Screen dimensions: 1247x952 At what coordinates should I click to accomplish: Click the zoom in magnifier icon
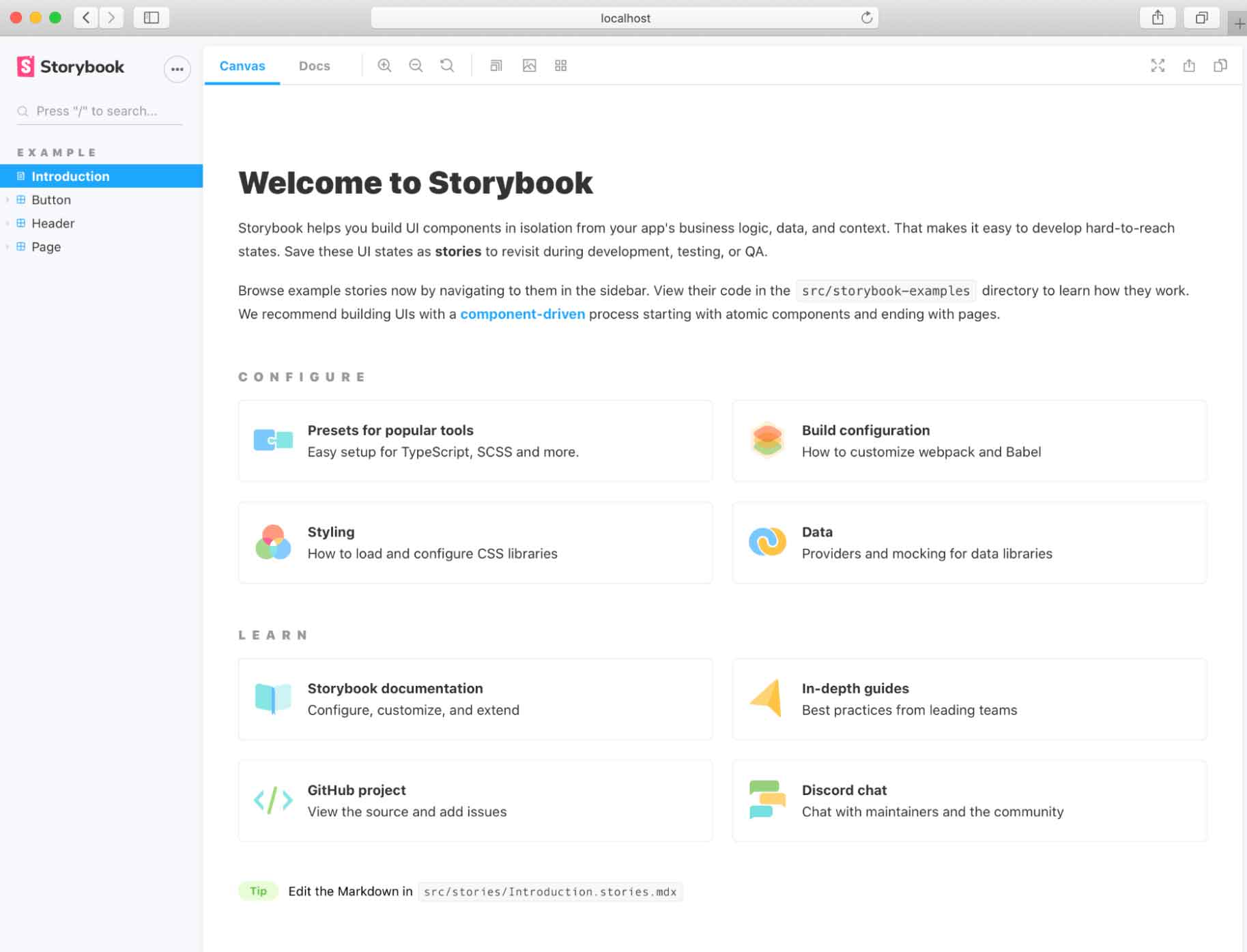pos(385,66)
